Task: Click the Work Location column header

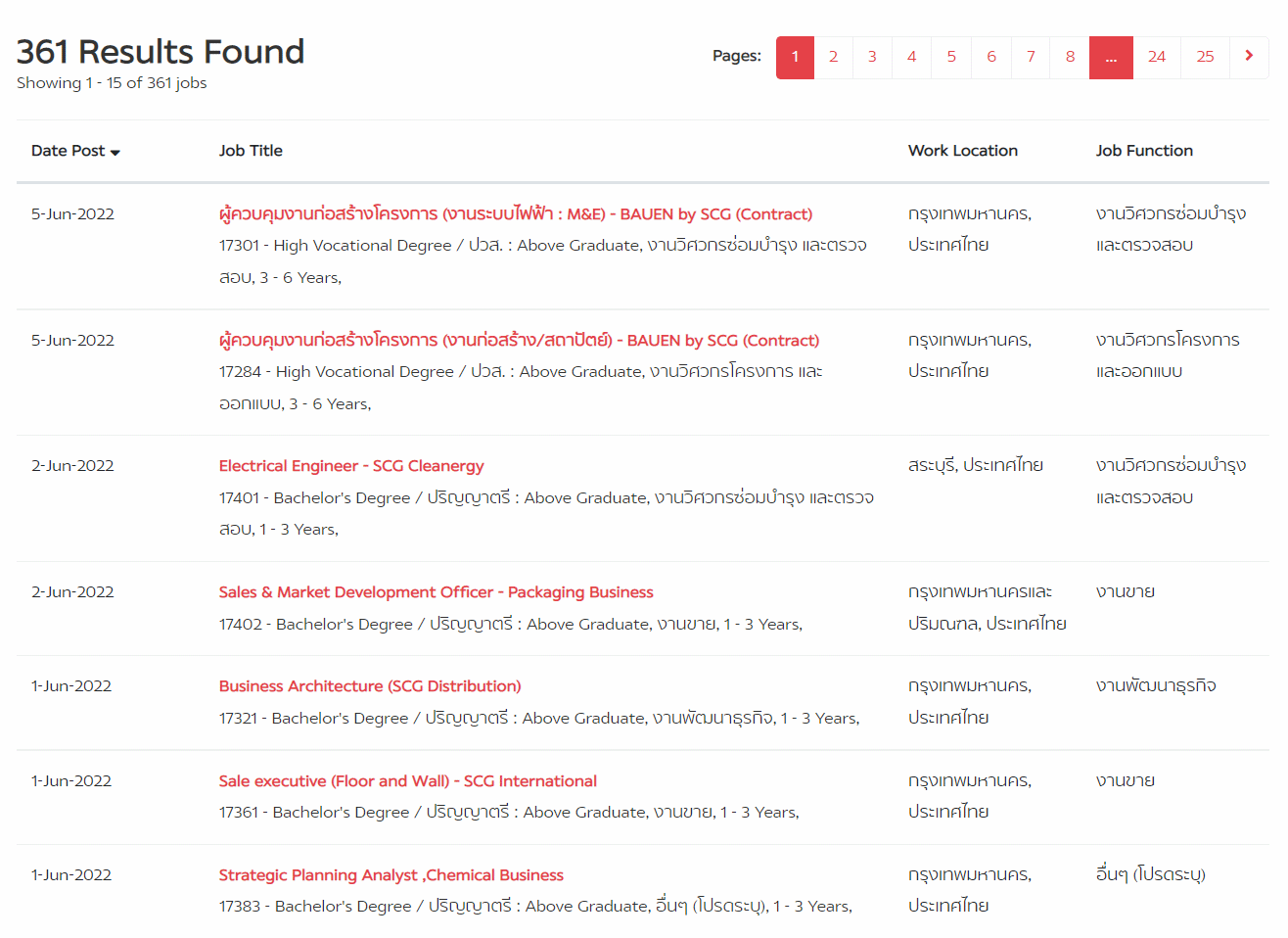Action: pyautogui.click(x=962, y=151)
